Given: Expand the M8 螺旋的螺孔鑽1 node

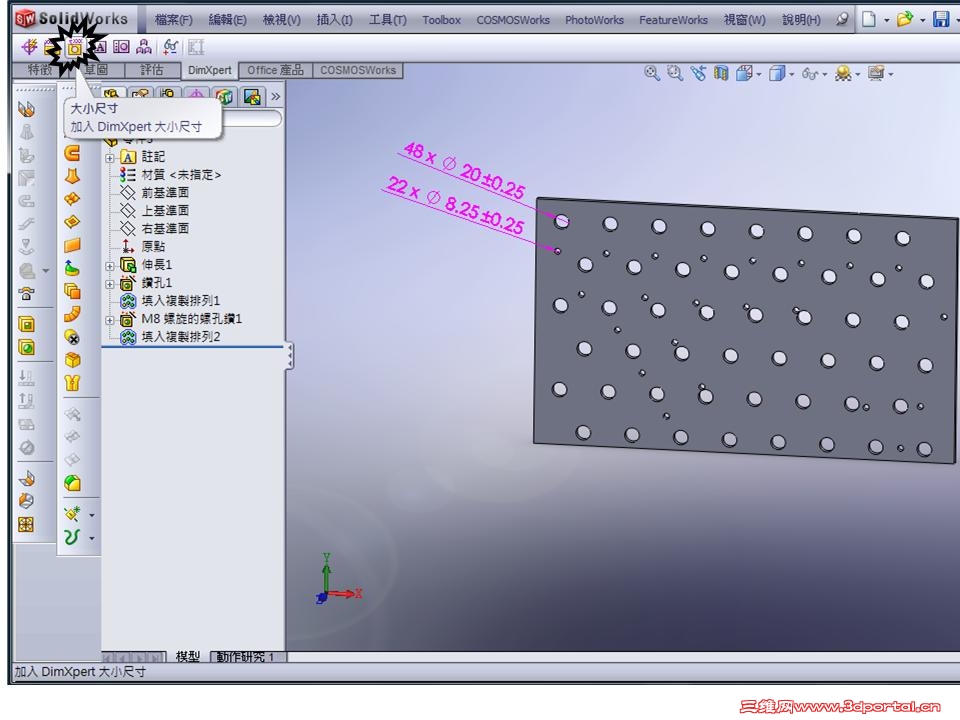Looking at the screenshot, I should pos(110,320).
